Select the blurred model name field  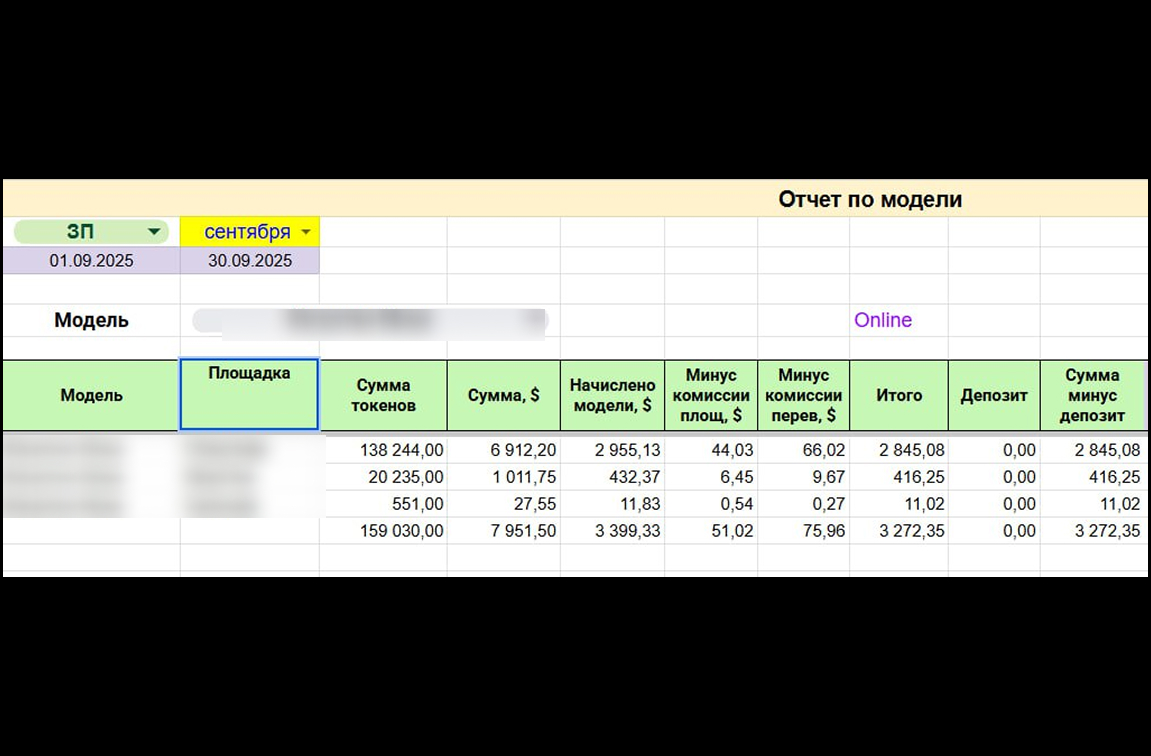pos(370,321)
